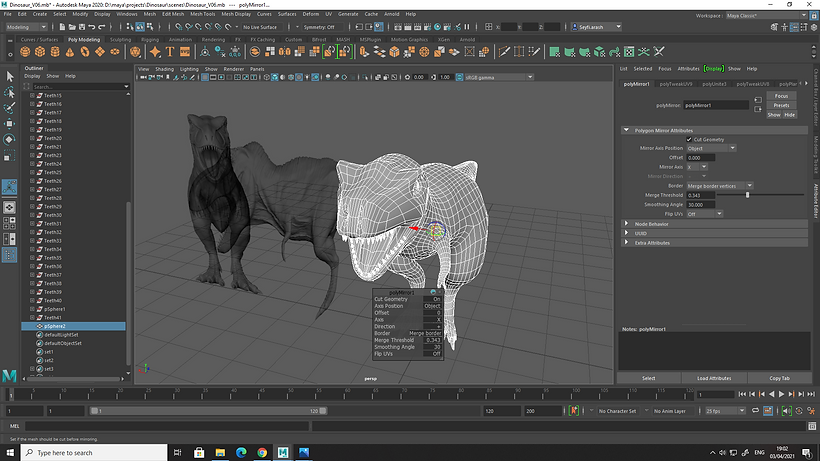Adjust the Merge Threshold slider
This screenshot has width=820, height=461.
[747, 195]
